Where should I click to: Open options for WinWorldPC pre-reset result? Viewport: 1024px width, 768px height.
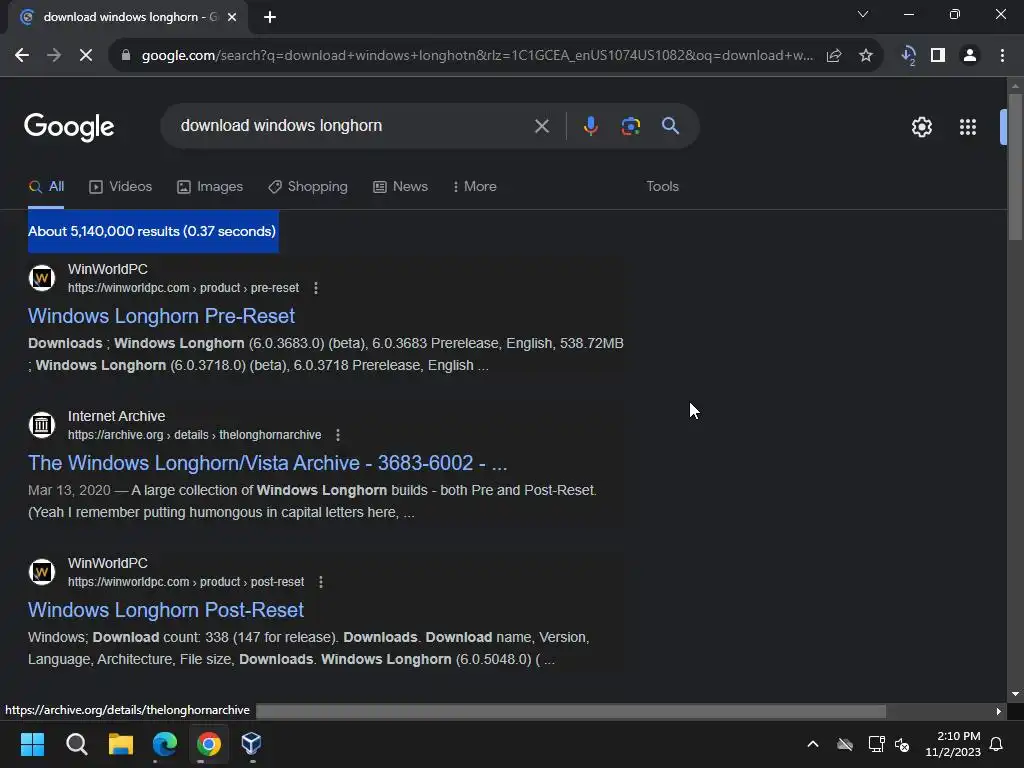pos(316,288)
